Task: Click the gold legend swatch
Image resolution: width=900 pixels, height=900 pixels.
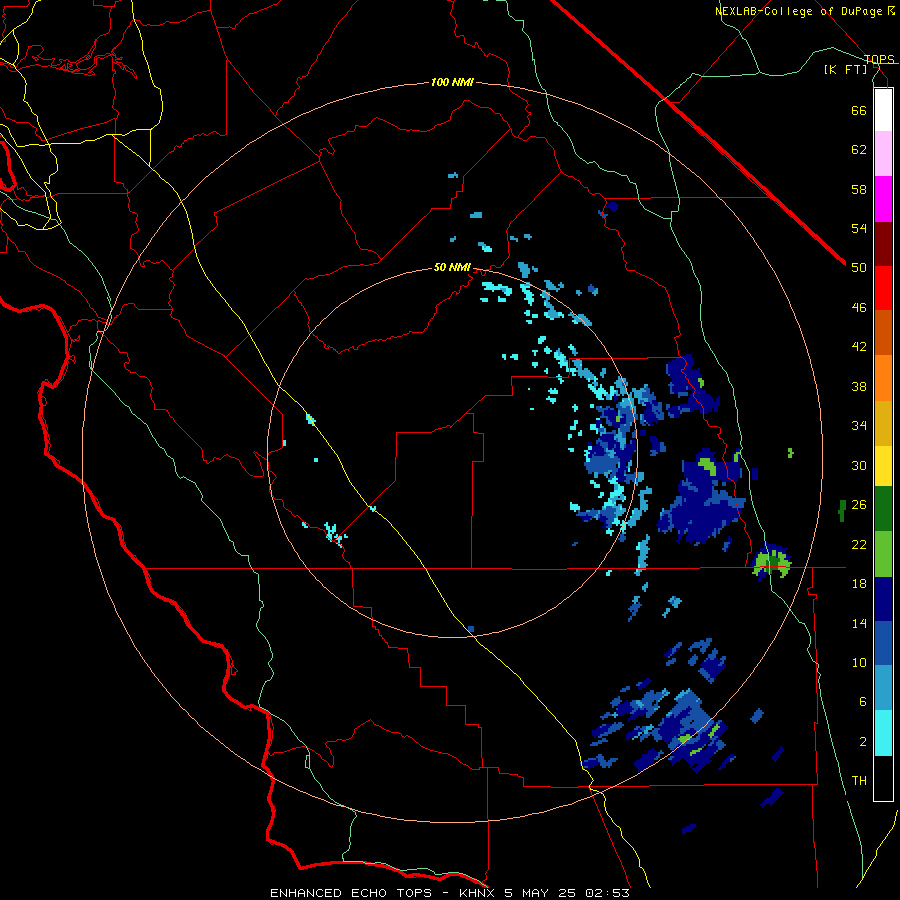Action: click(883, 423)
